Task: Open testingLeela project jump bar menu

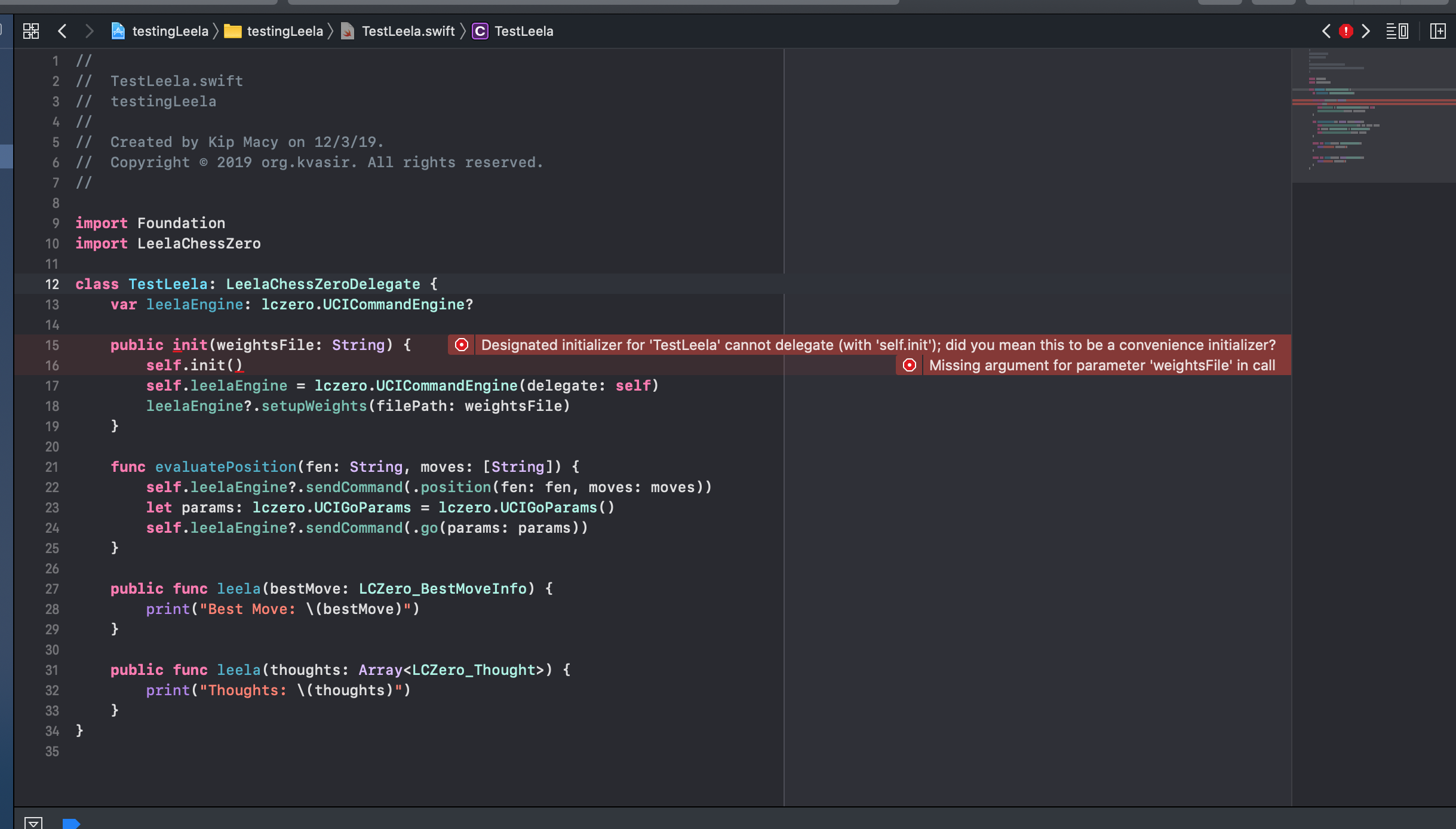Action: (x=170, y=31)
